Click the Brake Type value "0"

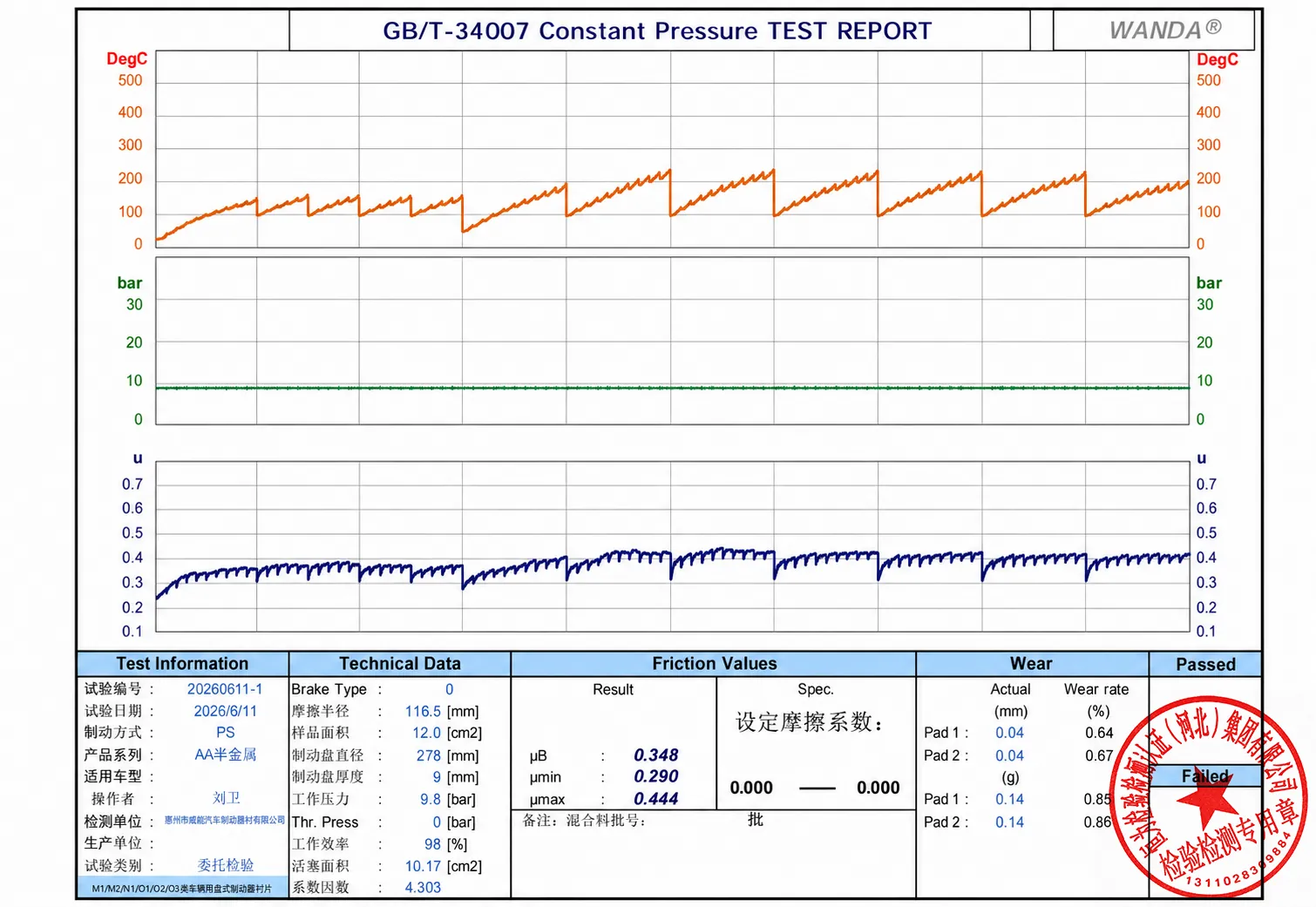coord(450,689)
